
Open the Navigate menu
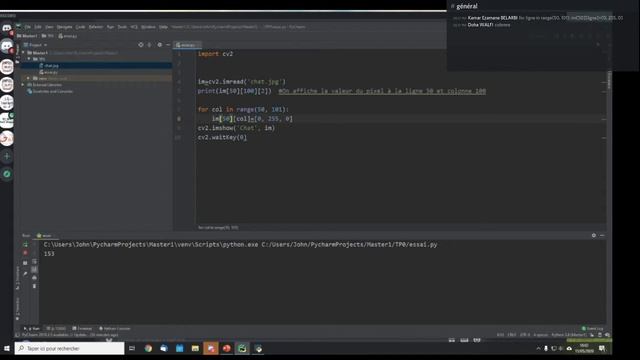[64, 27]
